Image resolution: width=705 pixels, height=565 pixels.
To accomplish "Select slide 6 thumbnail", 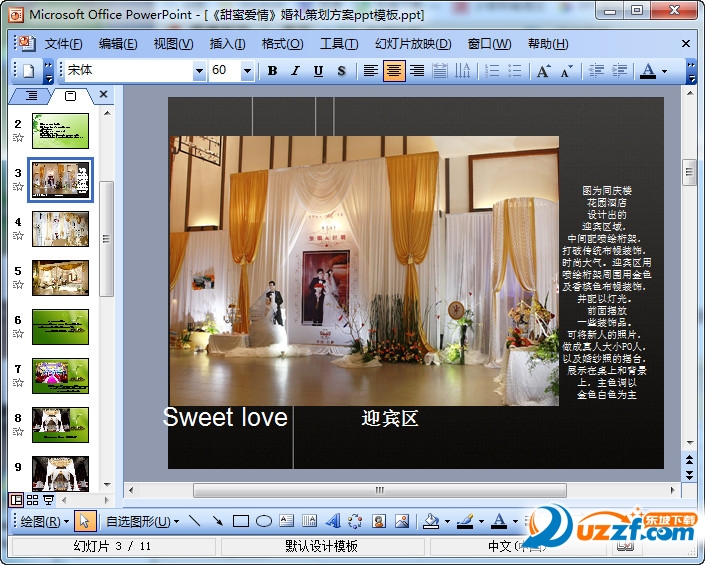I will click(x=60, y=327).
